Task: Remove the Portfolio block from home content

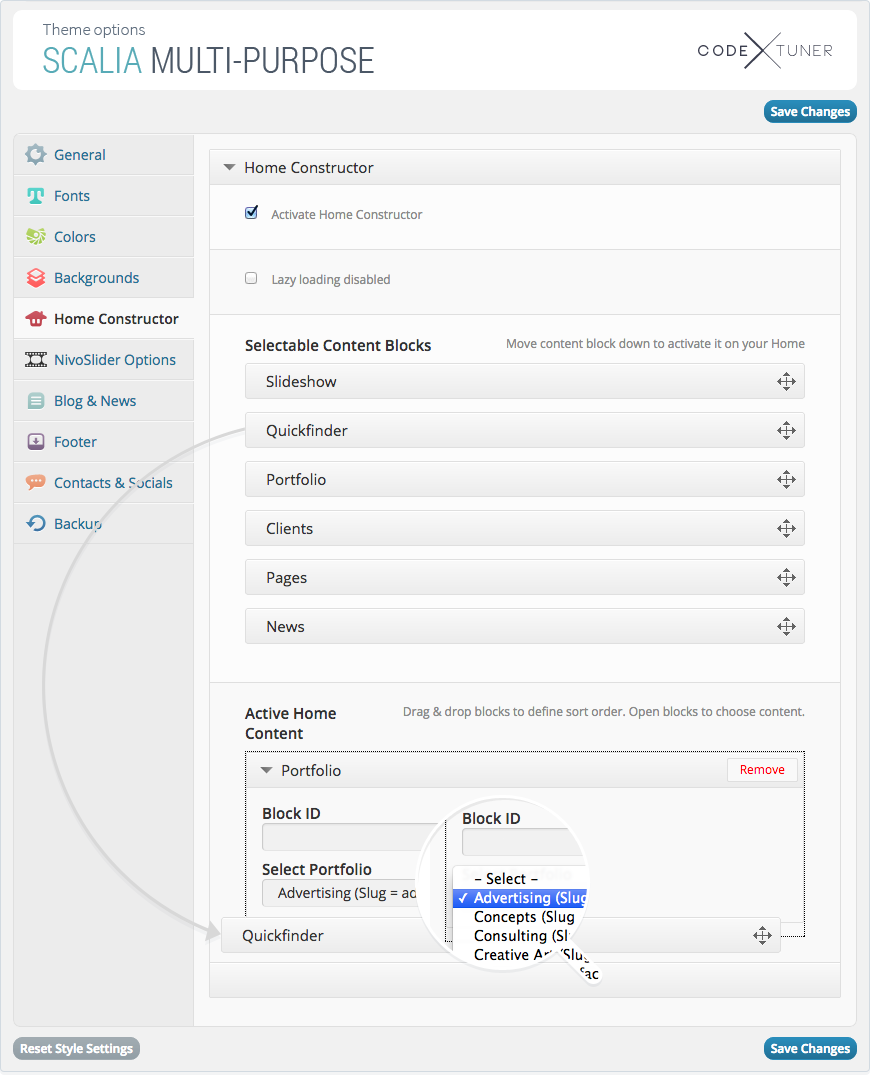Action: point(762,770)
